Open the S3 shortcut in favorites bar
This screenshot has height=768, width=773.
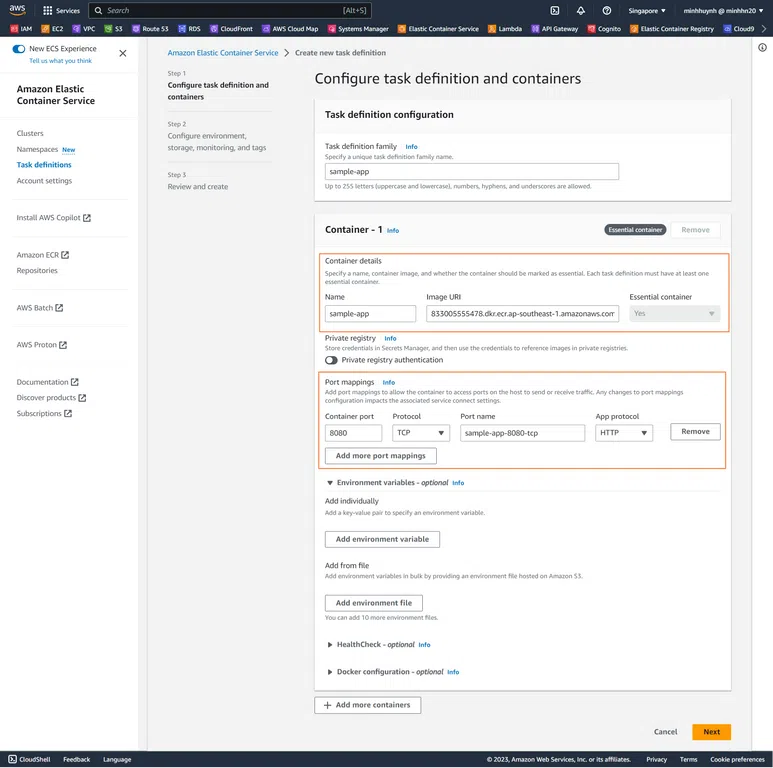pos(113,29)
